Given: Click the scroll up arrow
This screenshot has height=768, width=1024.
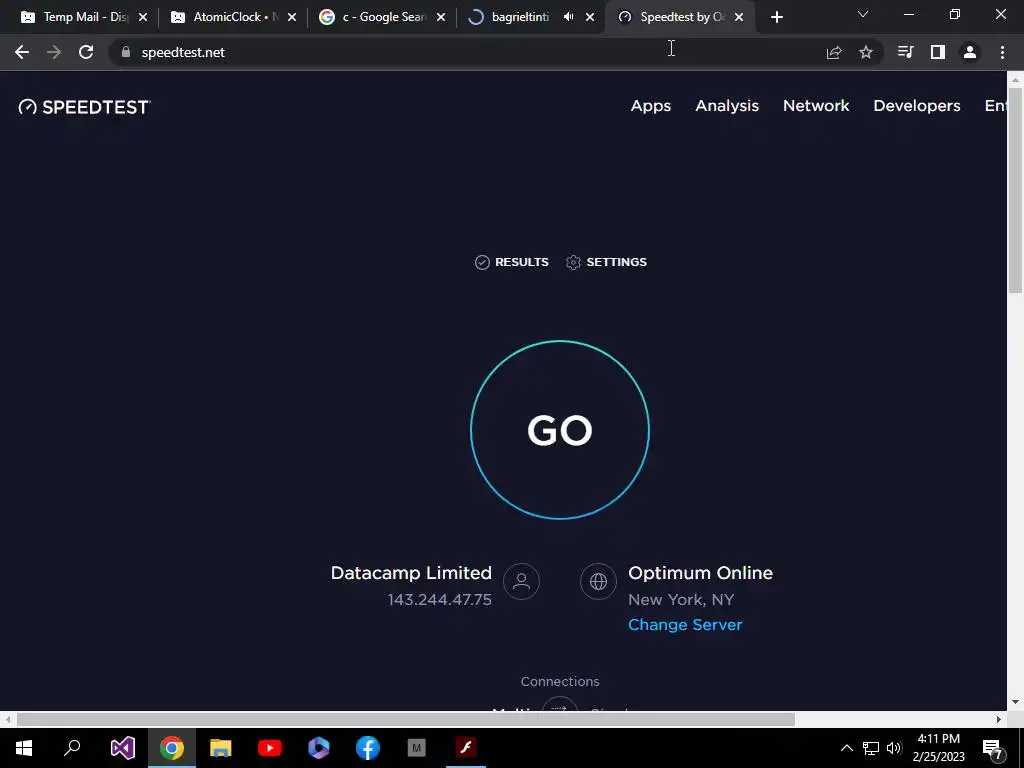Looking at the screenshot, I should [x=1015, y=79].
